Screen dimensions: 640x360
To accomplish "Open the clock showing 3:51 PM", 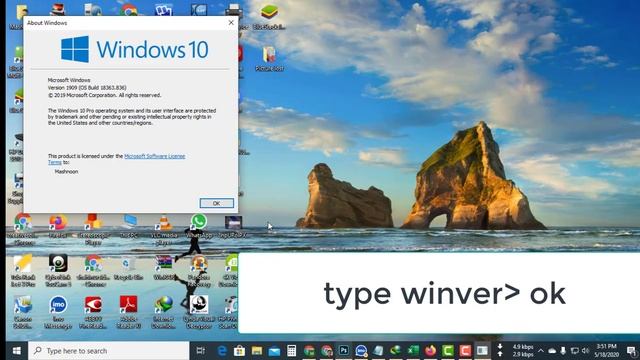I will (606, 351).
